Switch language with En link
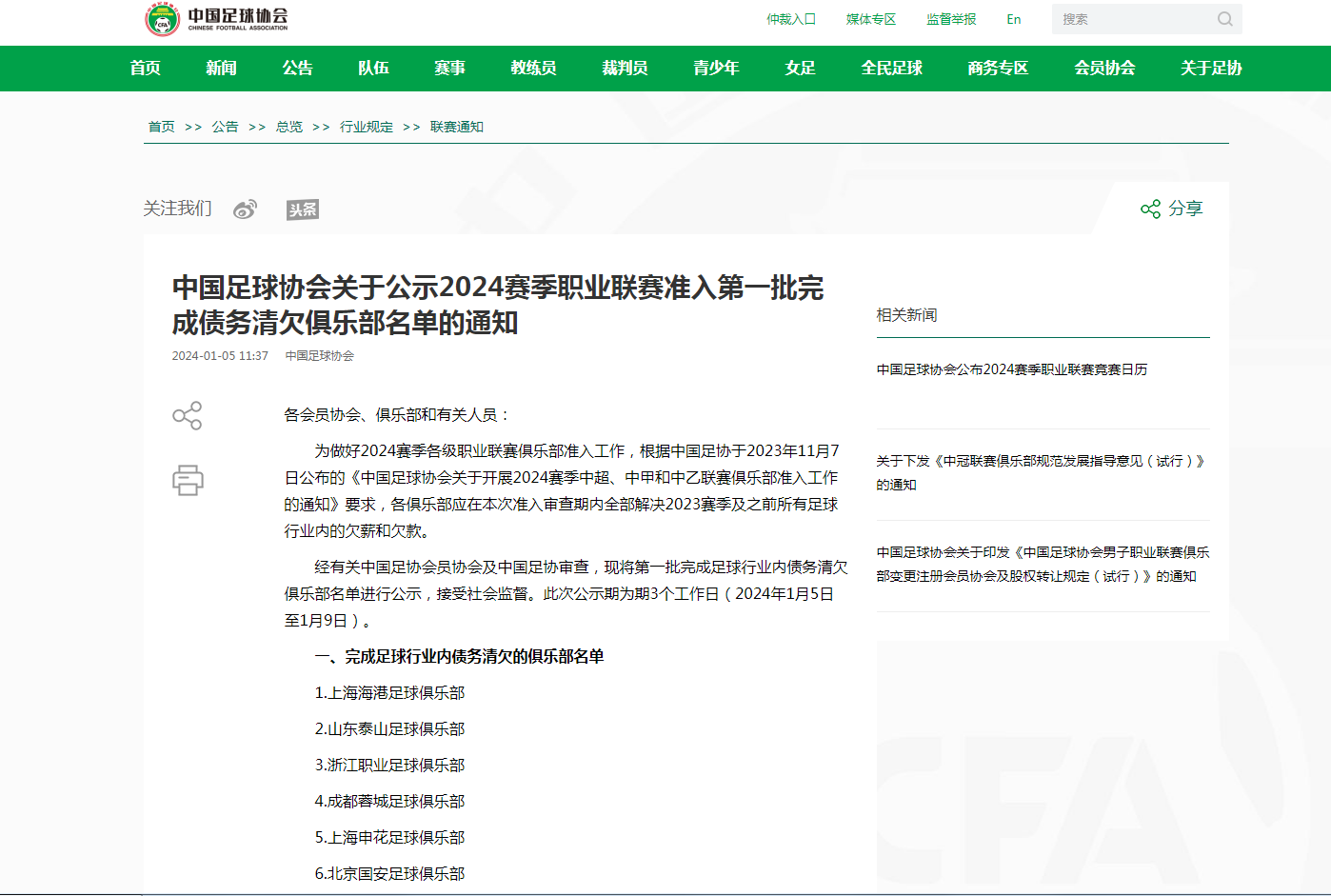The width and height of the screenshot is (1331, 896). tap(1014, 19)
